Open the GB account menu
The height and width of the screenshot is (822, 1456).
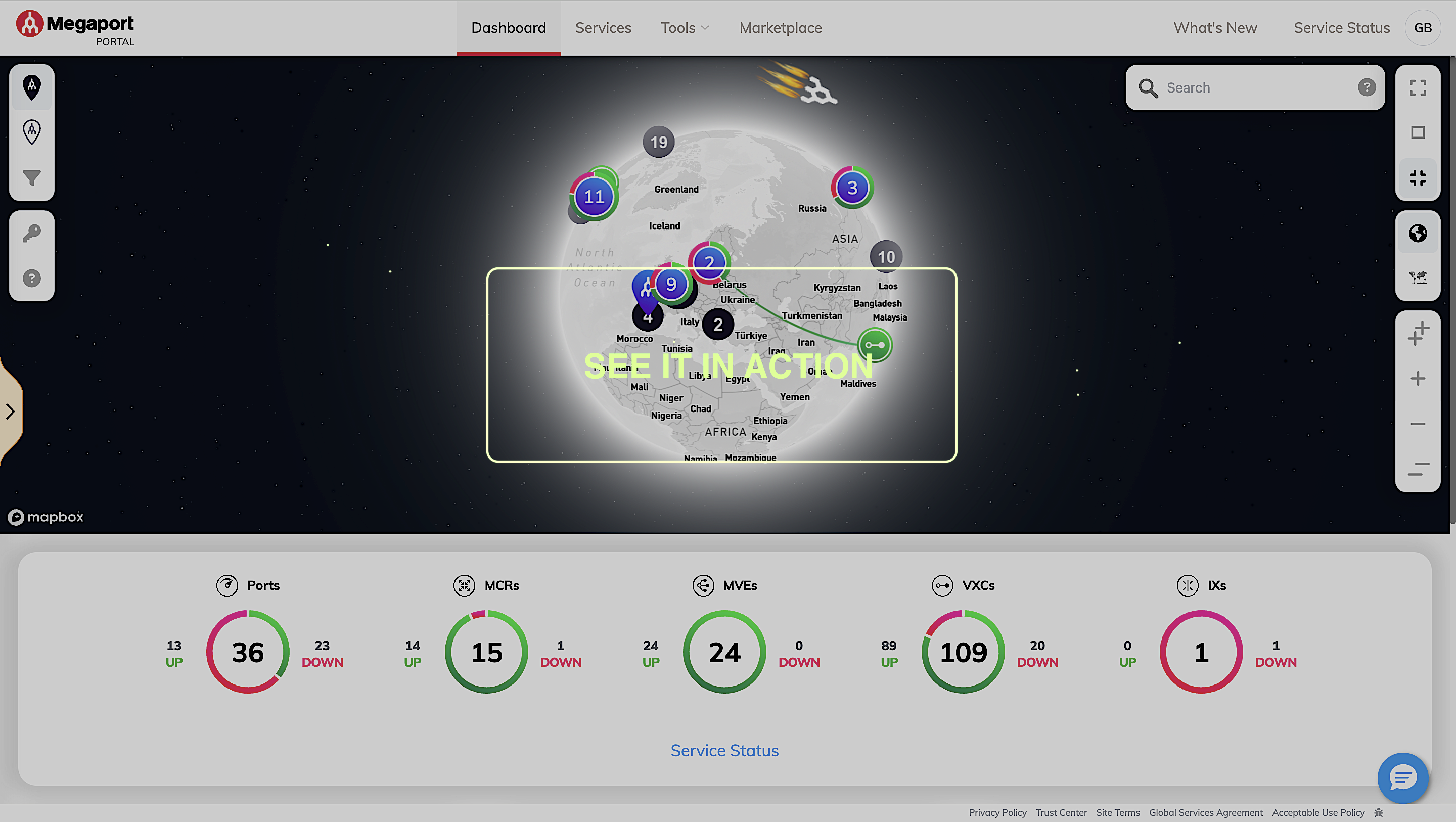click(1423, 28)
